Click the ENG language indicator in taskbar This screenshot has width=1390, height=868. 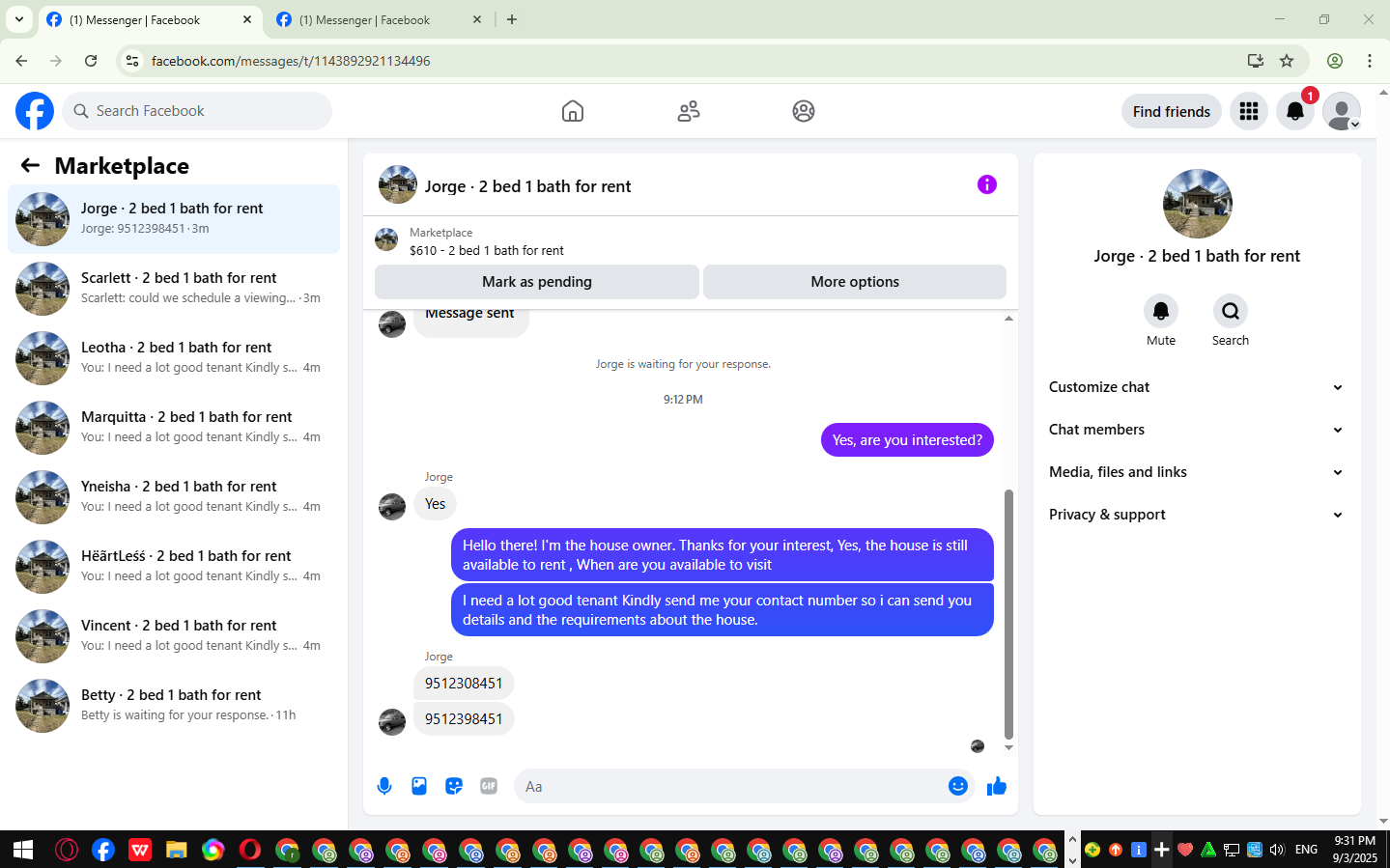tap(1306, 850)
